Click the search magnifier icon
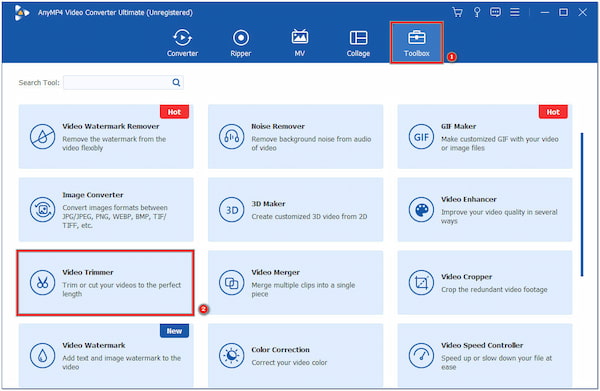Screen dimensions: 600x391 coord(176,82)
